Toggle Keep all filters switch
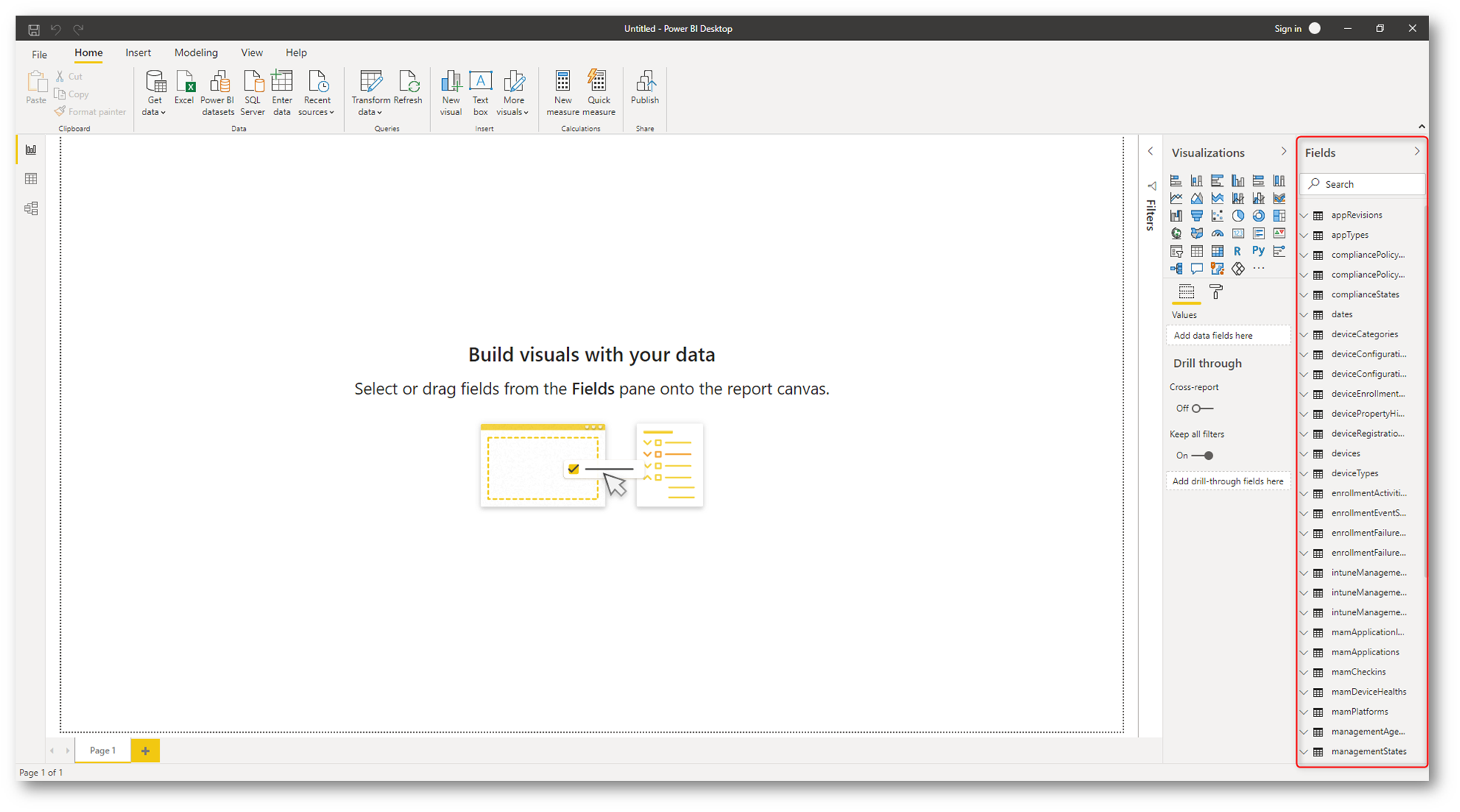1460x812 pixels. coord(1202,455)
